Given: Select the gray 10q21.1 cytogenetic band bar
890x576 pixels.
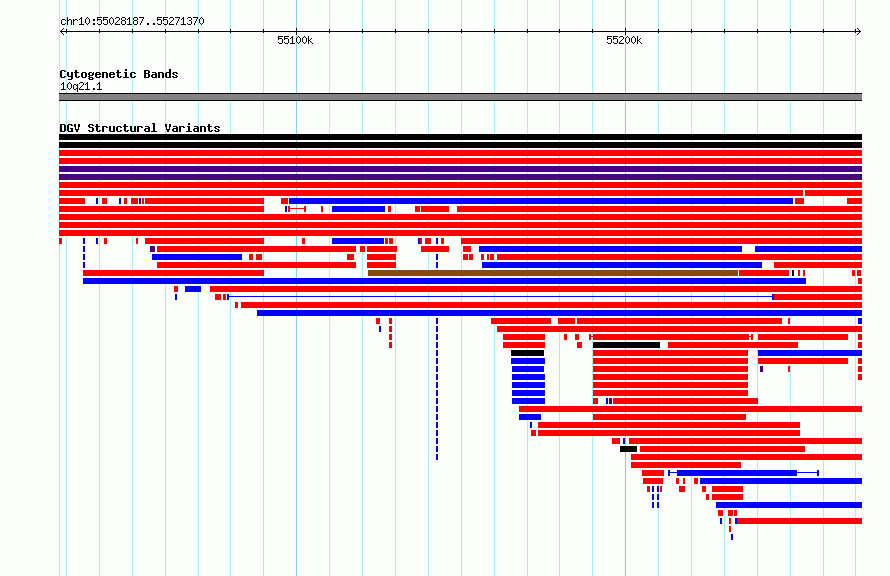Looking at the screenshot, I should coord(460,97).
